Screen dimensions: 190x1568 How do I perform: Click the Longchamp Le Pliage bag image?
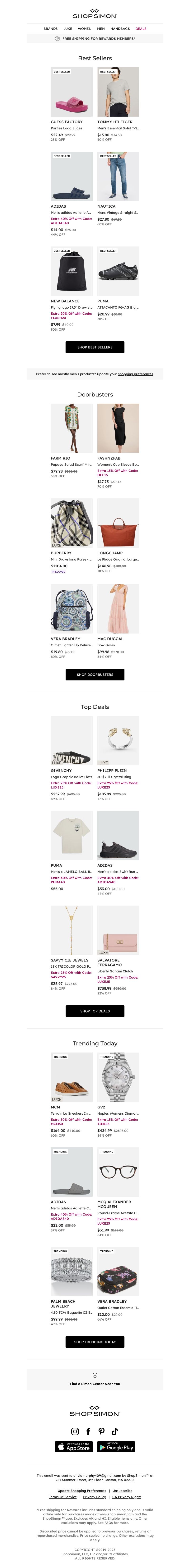pyautogui.click(x=118, y=523)
